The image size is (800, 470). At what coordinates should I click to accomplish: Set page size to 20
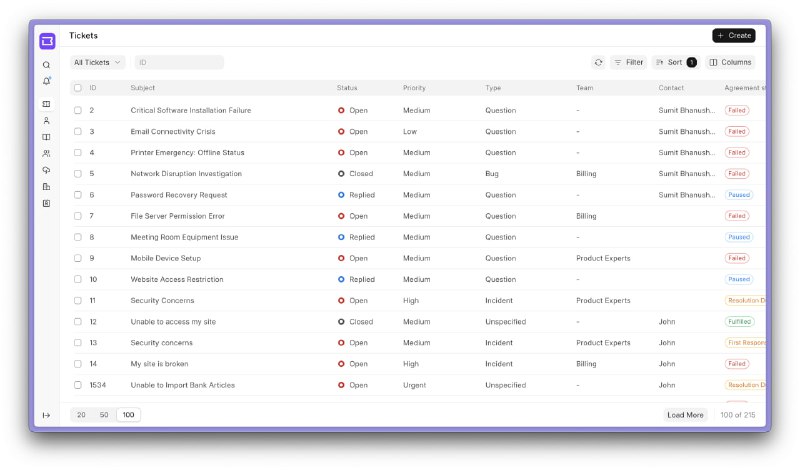click(x=81, y=415)
